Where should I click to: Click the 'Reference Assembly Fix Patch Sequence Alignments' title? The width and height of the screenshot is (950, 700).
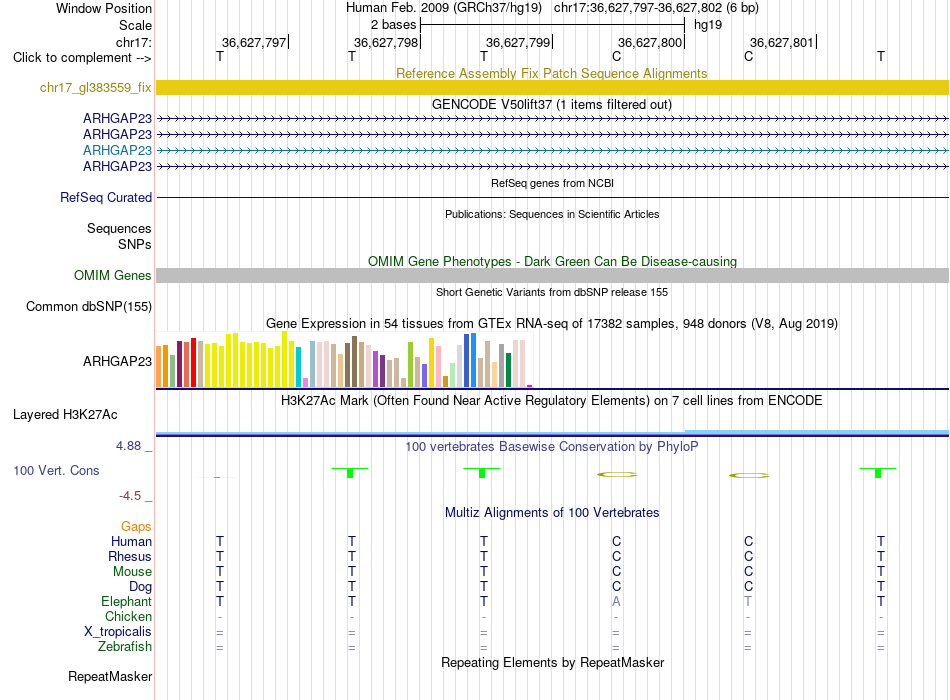(551, 73)
